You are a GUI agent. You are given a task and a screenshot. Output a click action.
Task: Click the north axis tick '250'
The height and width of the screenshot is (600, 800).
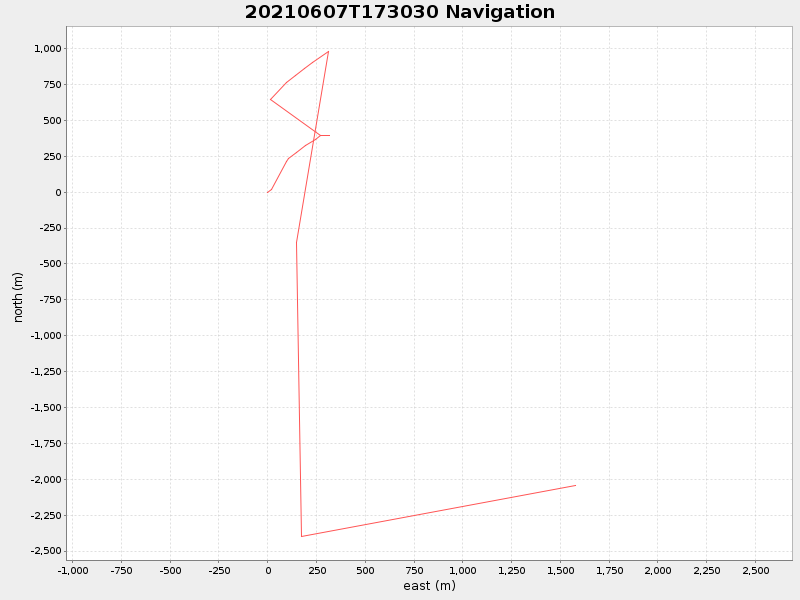tap(52, 156)
